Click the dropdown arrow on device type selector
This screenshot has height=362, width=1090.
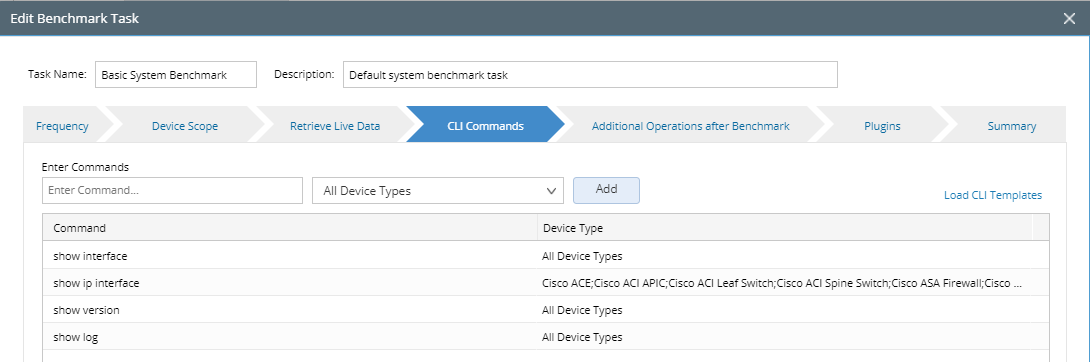point(551,190)
